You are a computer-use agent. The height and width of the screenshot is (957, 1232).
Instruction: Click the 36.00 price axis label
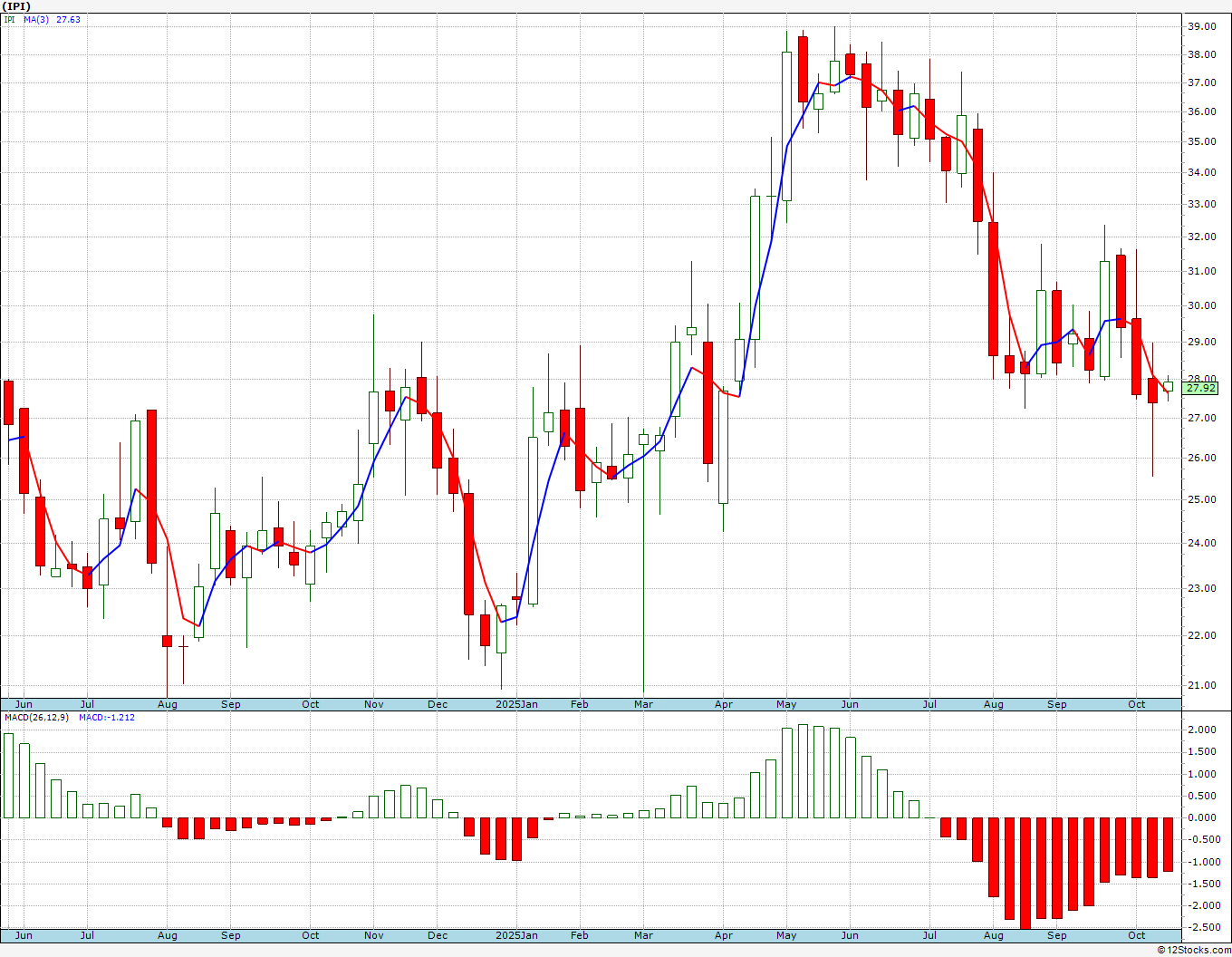pos(1201,111)
